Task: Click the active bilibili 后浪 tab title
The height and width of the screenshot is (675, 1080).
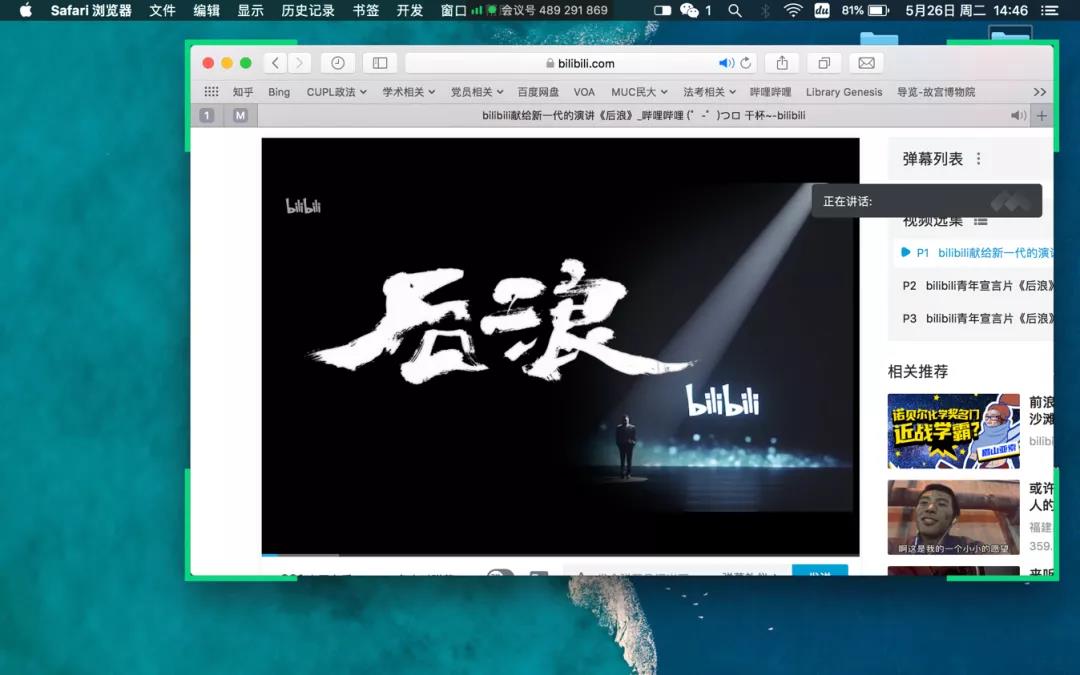Action: 643,116
